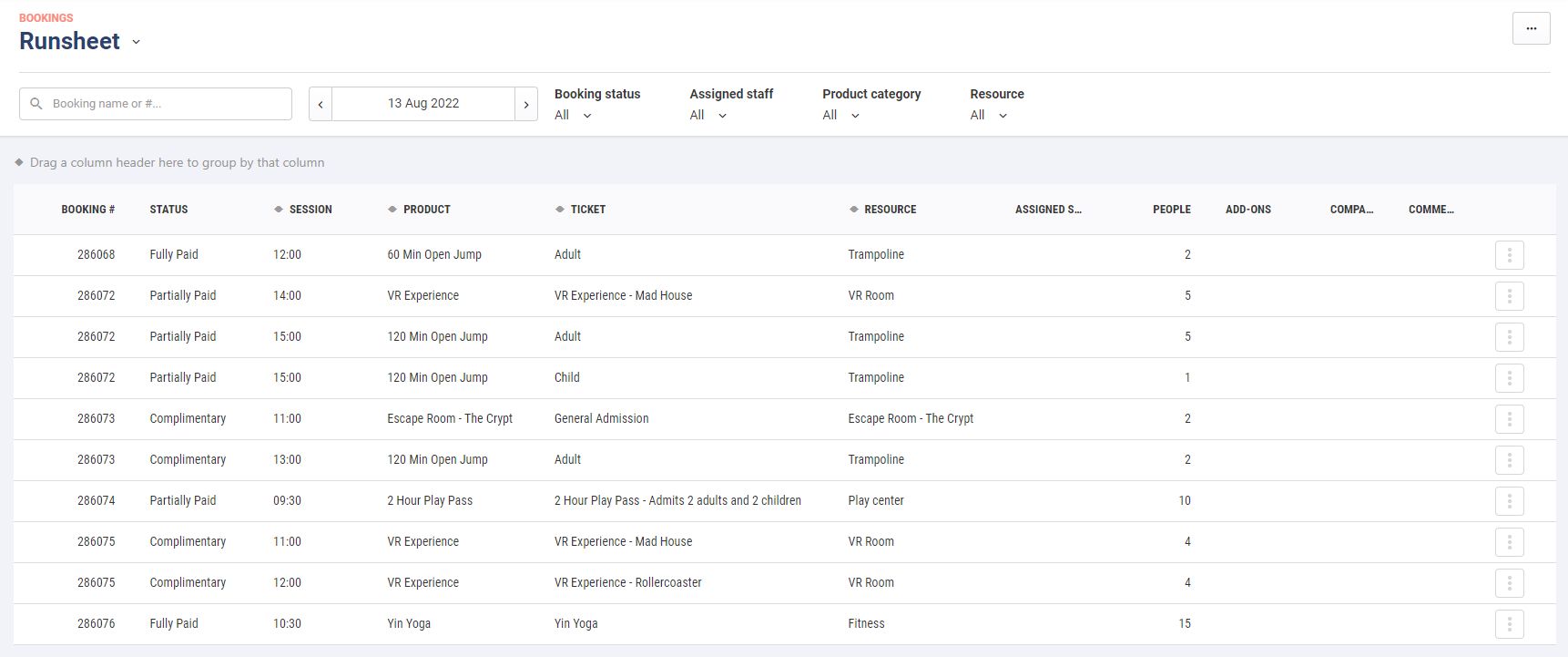Sort by the Session column header
This screenshot has height=657, width=1568.
311,210
